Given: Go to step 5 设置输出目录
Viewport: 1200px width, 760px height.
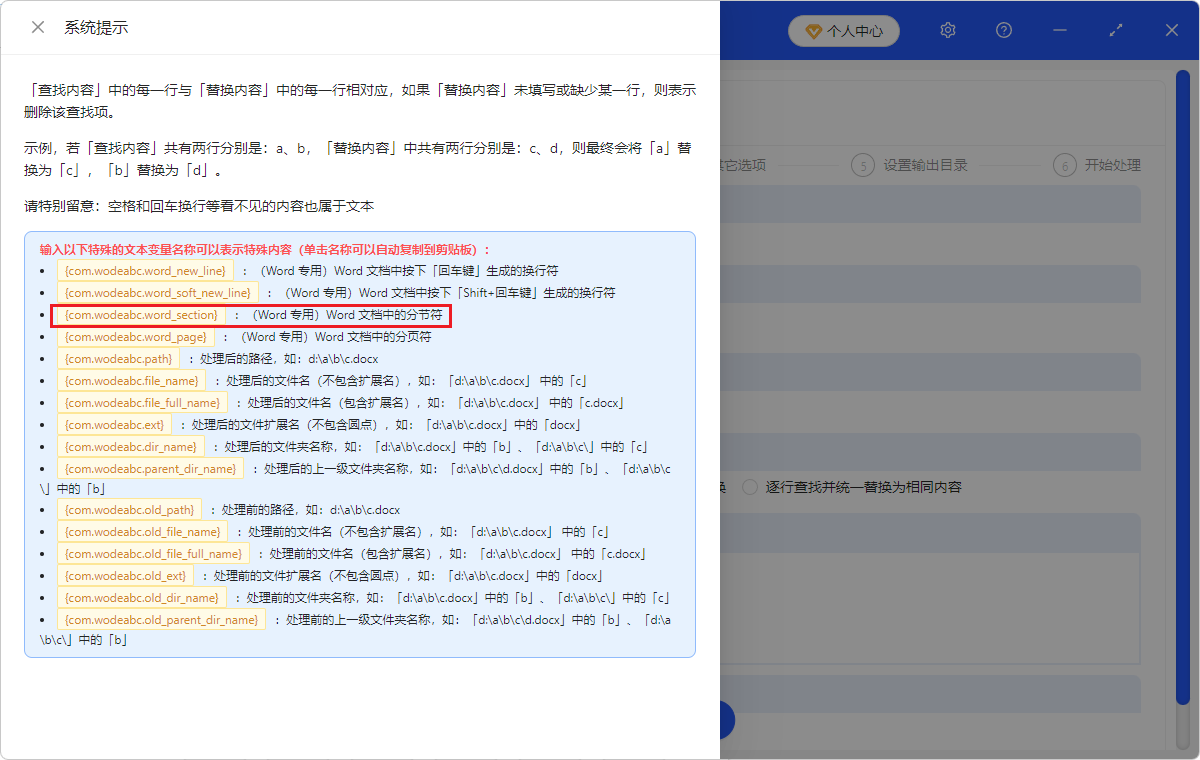Looking at the screenshot, I should [910, 165].
